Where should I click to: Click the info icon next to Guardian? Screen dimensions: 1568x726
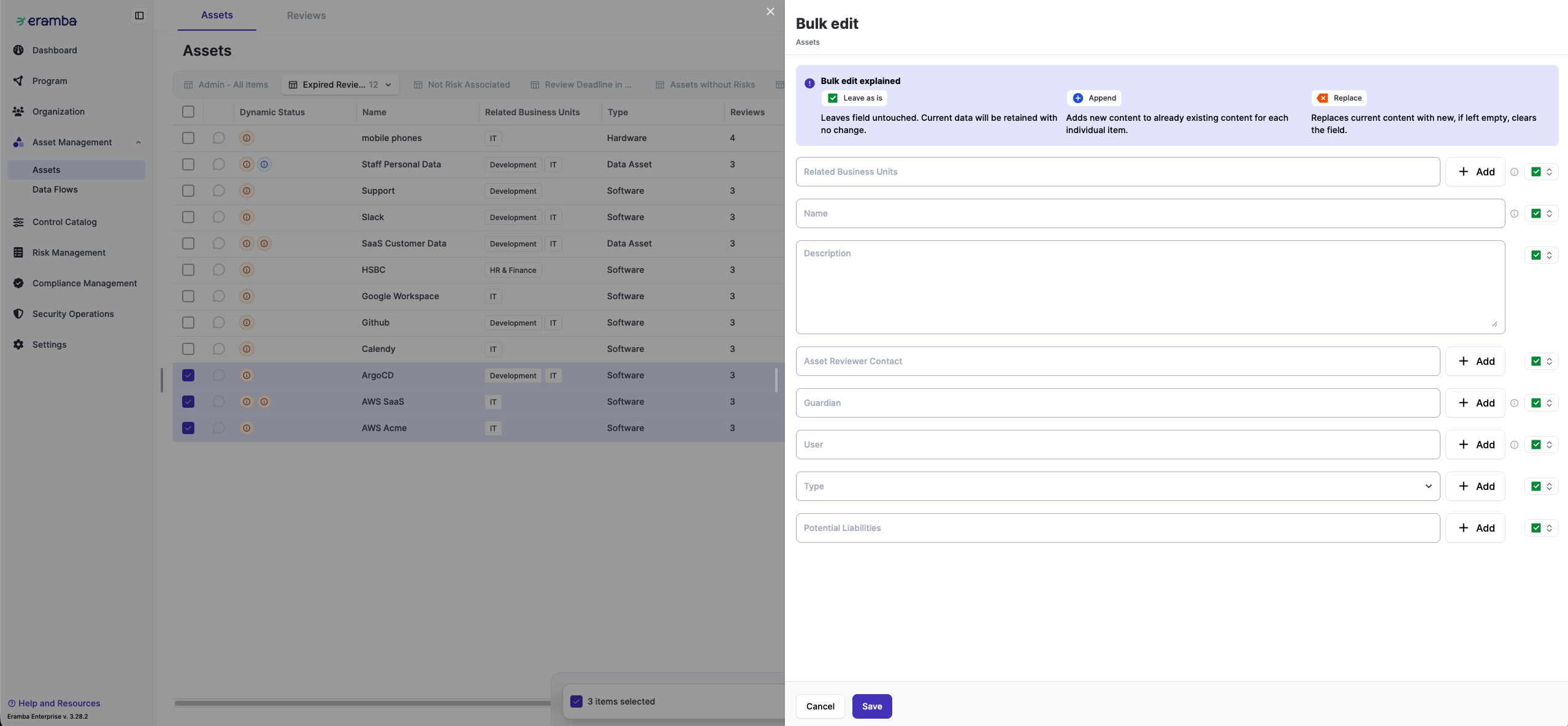(x=1514, y=403)
